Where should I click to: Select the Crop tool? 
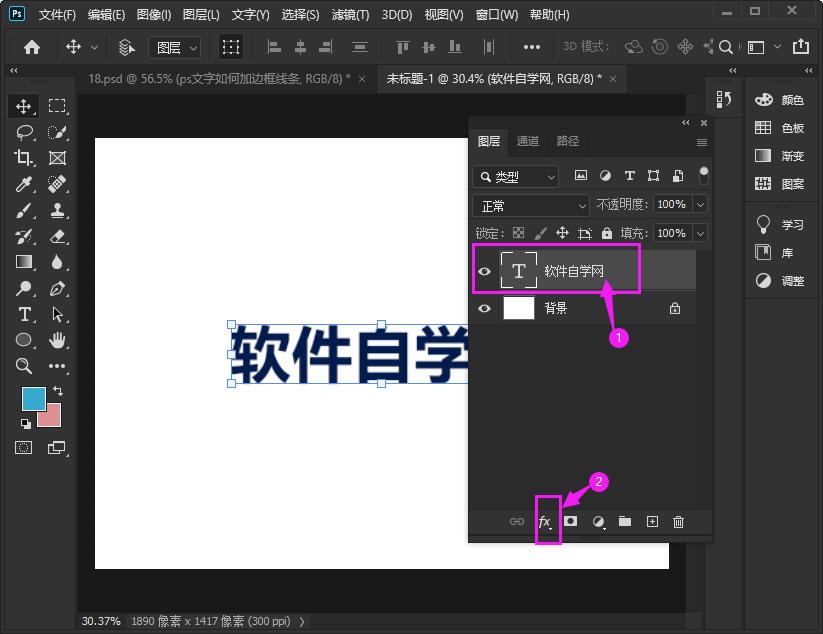(x=23, y=157)
